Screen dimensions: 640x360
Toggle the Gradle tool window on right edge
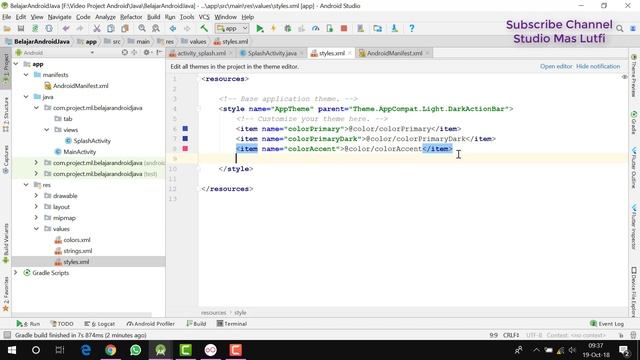coord(634,122)
